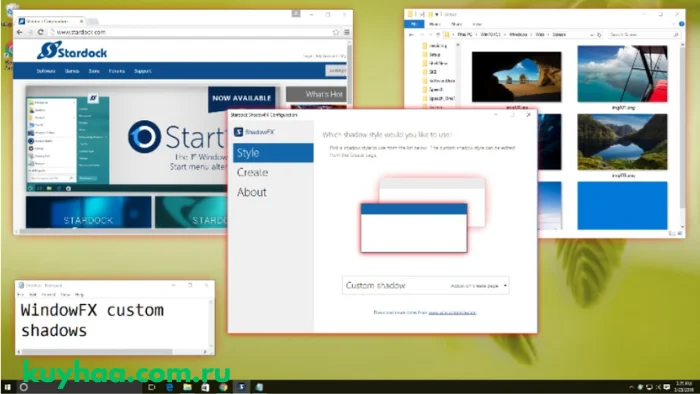The image size is (700, 394).
Task: Click Windows in the Explorer breadcrumb
Action: tap(518, 34)
